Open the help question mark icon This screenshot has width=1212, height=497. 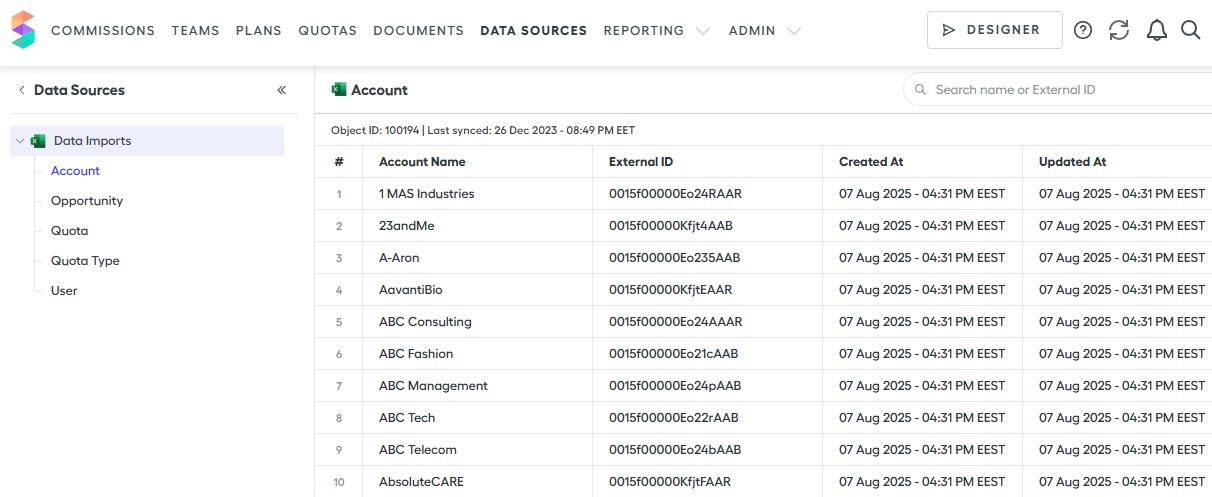(1083, 30)
